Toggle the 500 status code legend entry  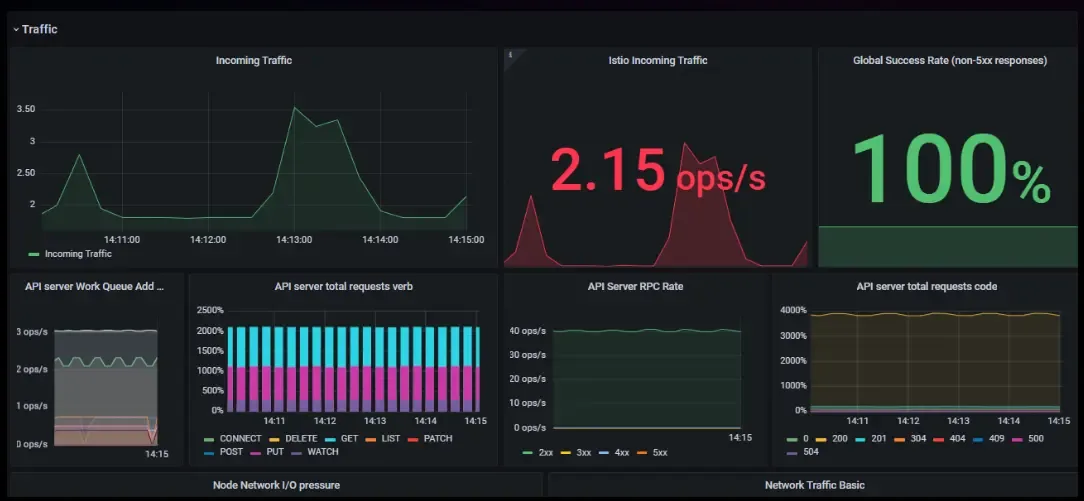coord(1028,439)
